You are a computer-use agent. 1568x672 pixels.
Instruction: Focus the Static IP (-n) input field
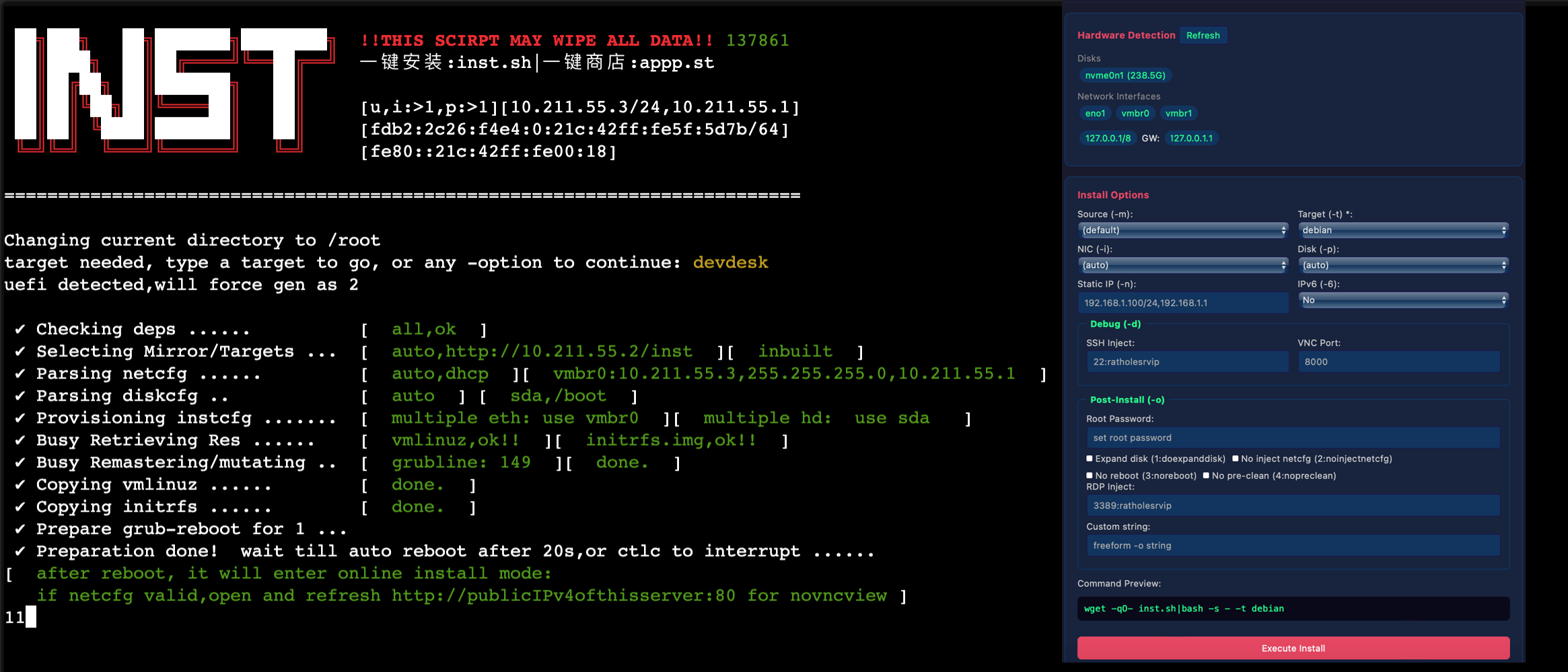tap(1183, 303)
